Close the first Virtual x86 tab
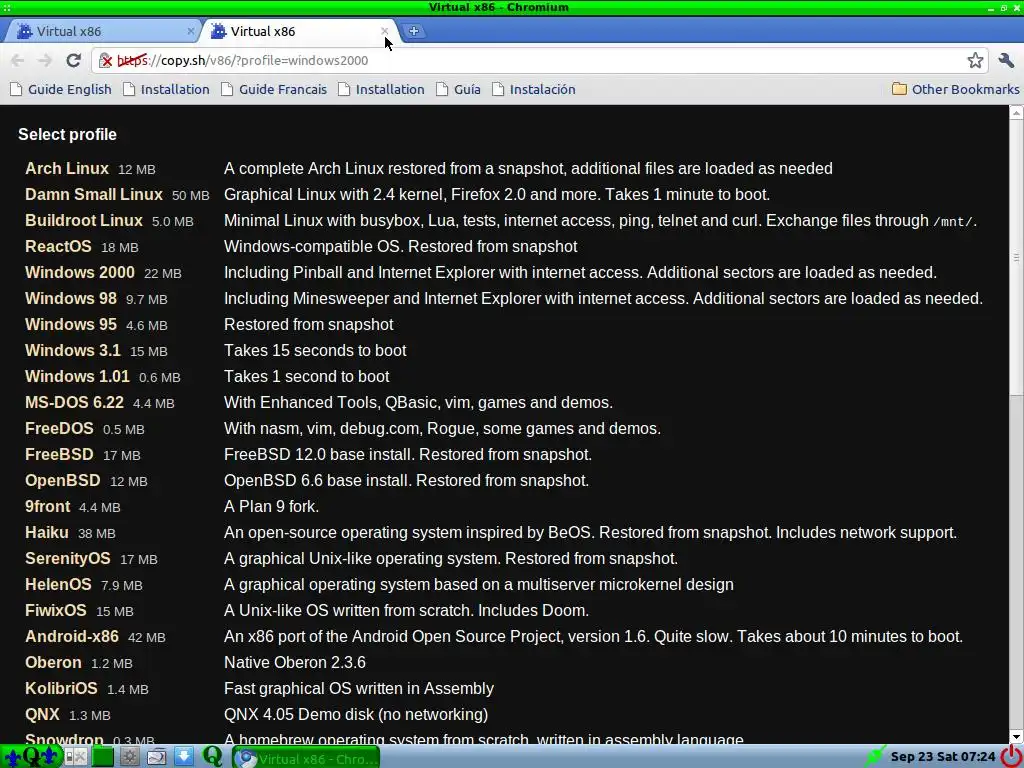 pyautogui.click(x=191, y=31)
